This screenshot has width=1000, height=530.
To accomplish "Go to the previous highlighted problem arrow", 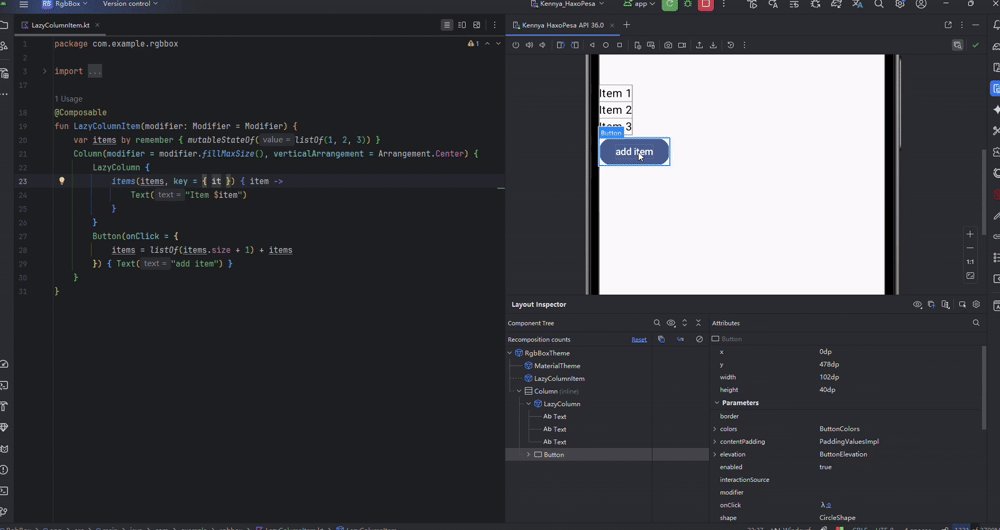I will pos(487,44).
